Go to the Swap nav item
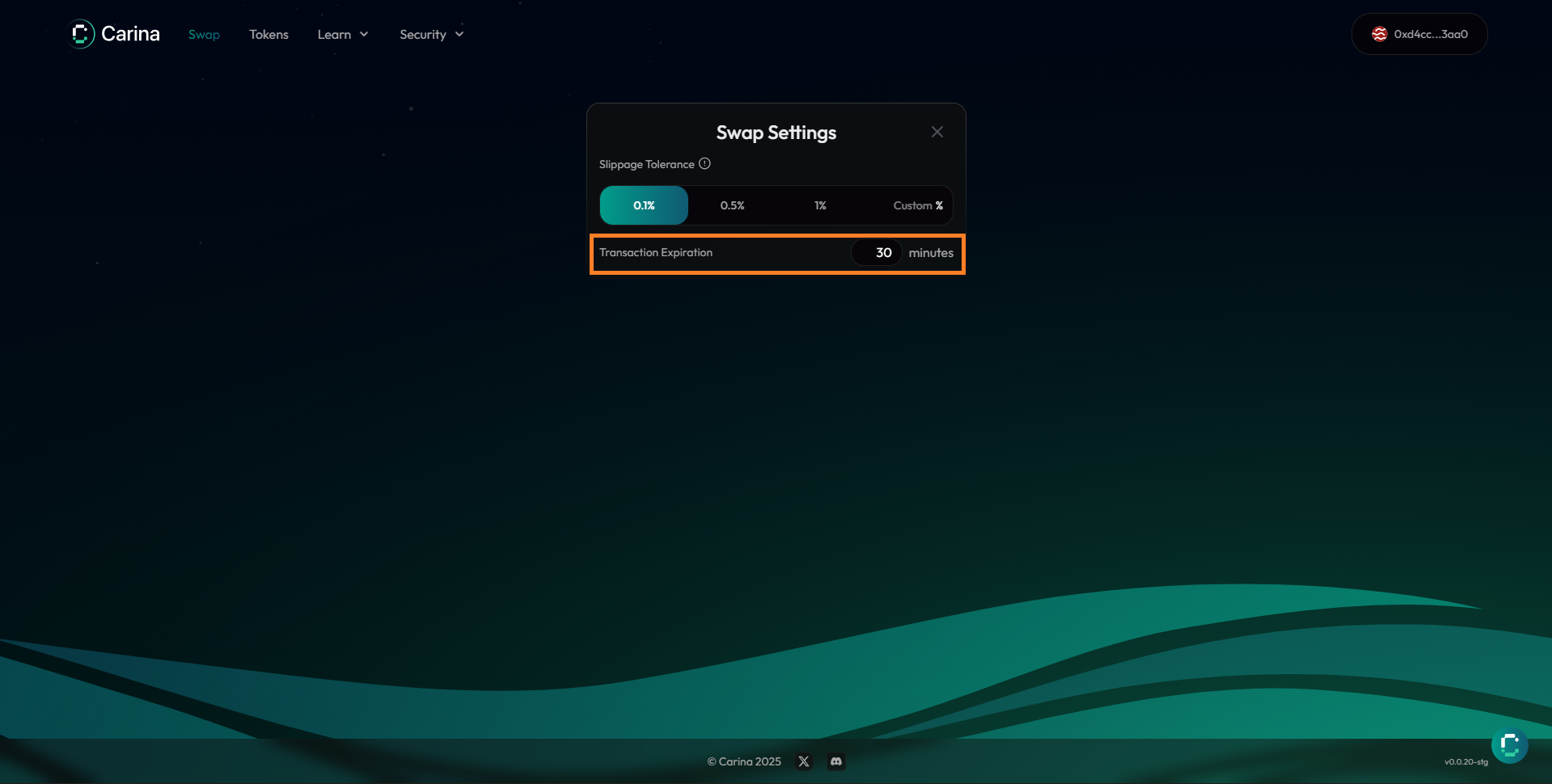The image size is (1552, 784). click(204, 34)
